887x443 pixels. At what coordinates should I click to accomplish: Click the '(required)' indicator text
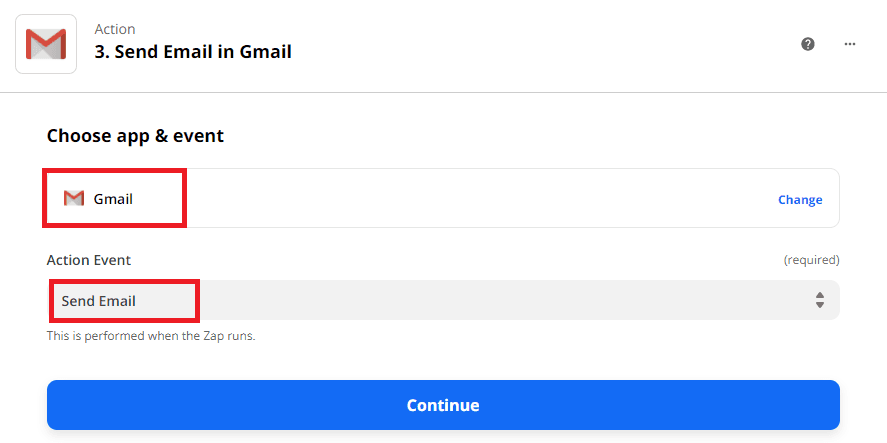(811, 260)
